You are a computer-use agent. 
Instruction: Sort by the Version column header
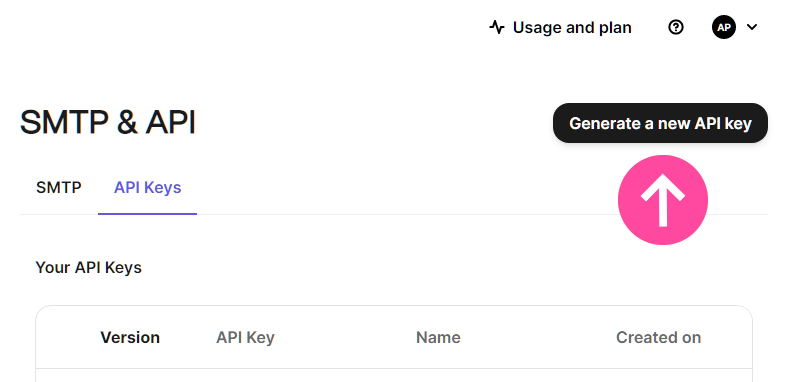click(x=130, y=337)
